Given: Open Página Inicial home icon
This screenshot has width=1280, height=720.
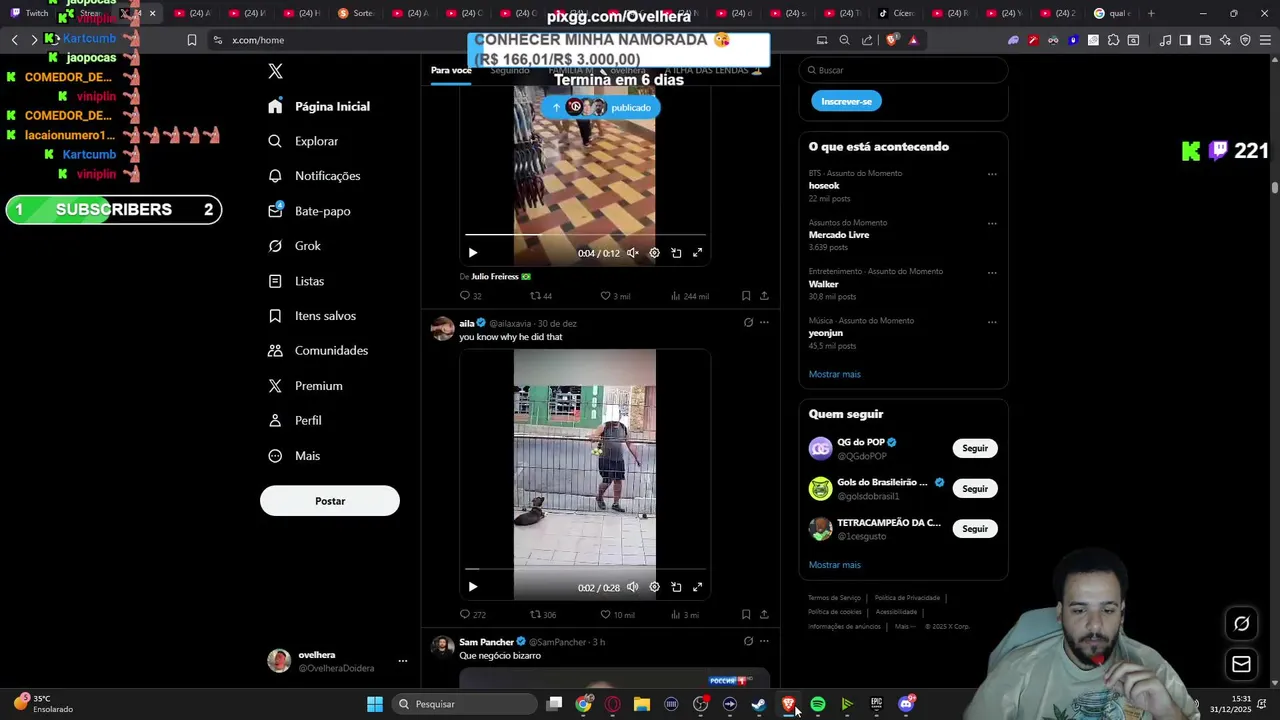Looking at the screenshot, I should pos(275,106).
